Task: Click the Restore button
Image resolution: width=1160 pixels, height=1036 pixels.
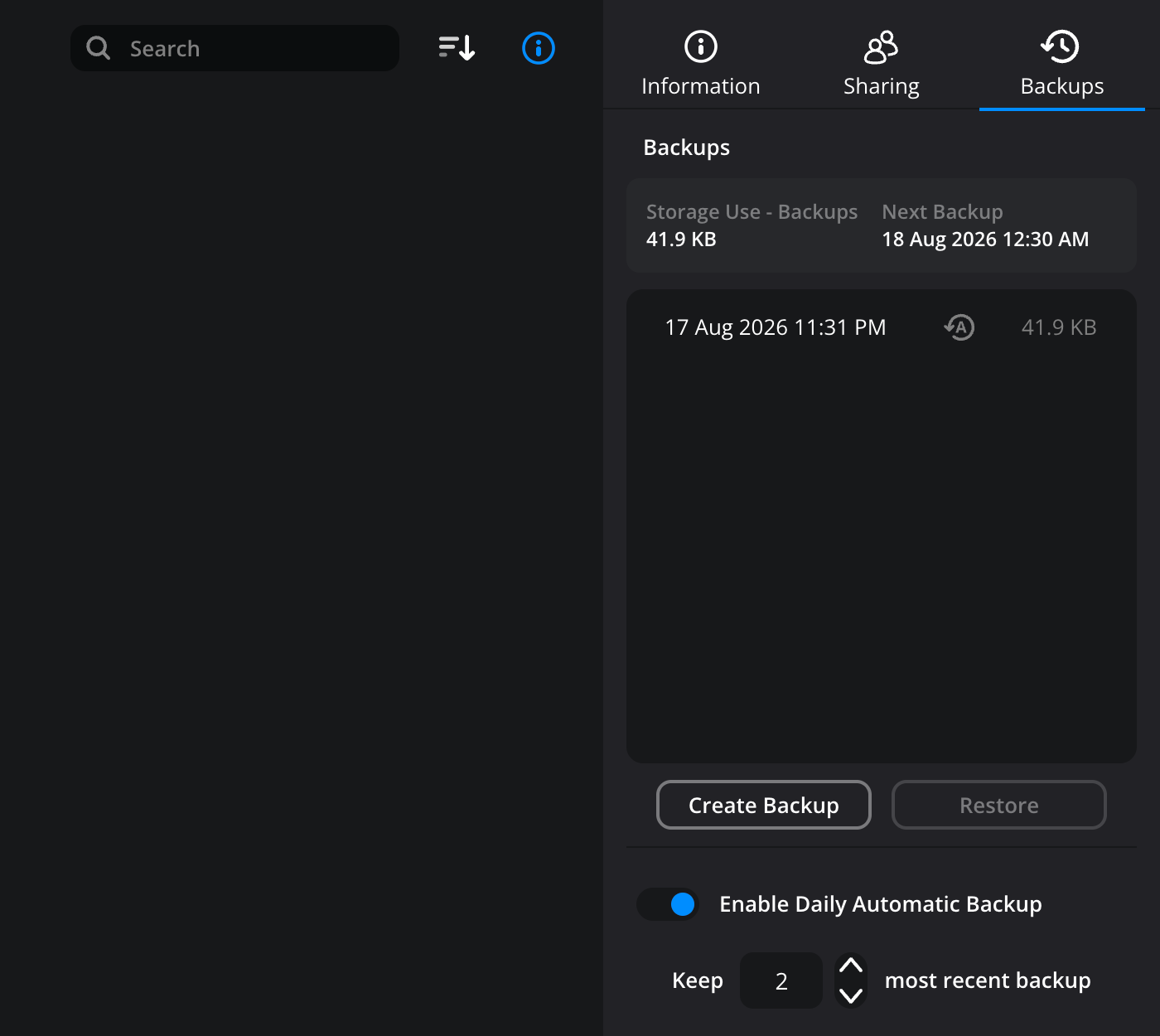Action: coord(999,805)
